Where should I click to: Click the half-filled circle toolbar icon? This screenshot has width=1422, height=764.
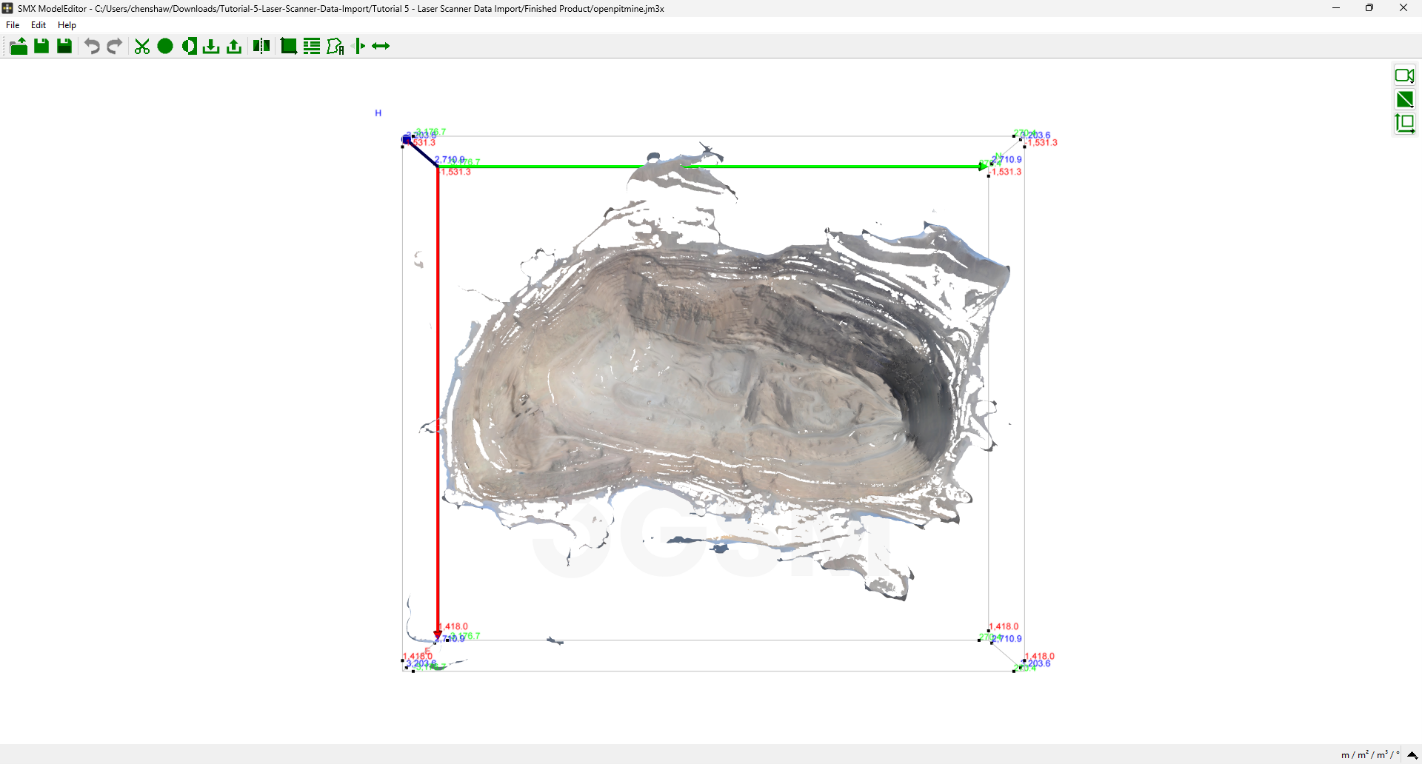(189, 46)
